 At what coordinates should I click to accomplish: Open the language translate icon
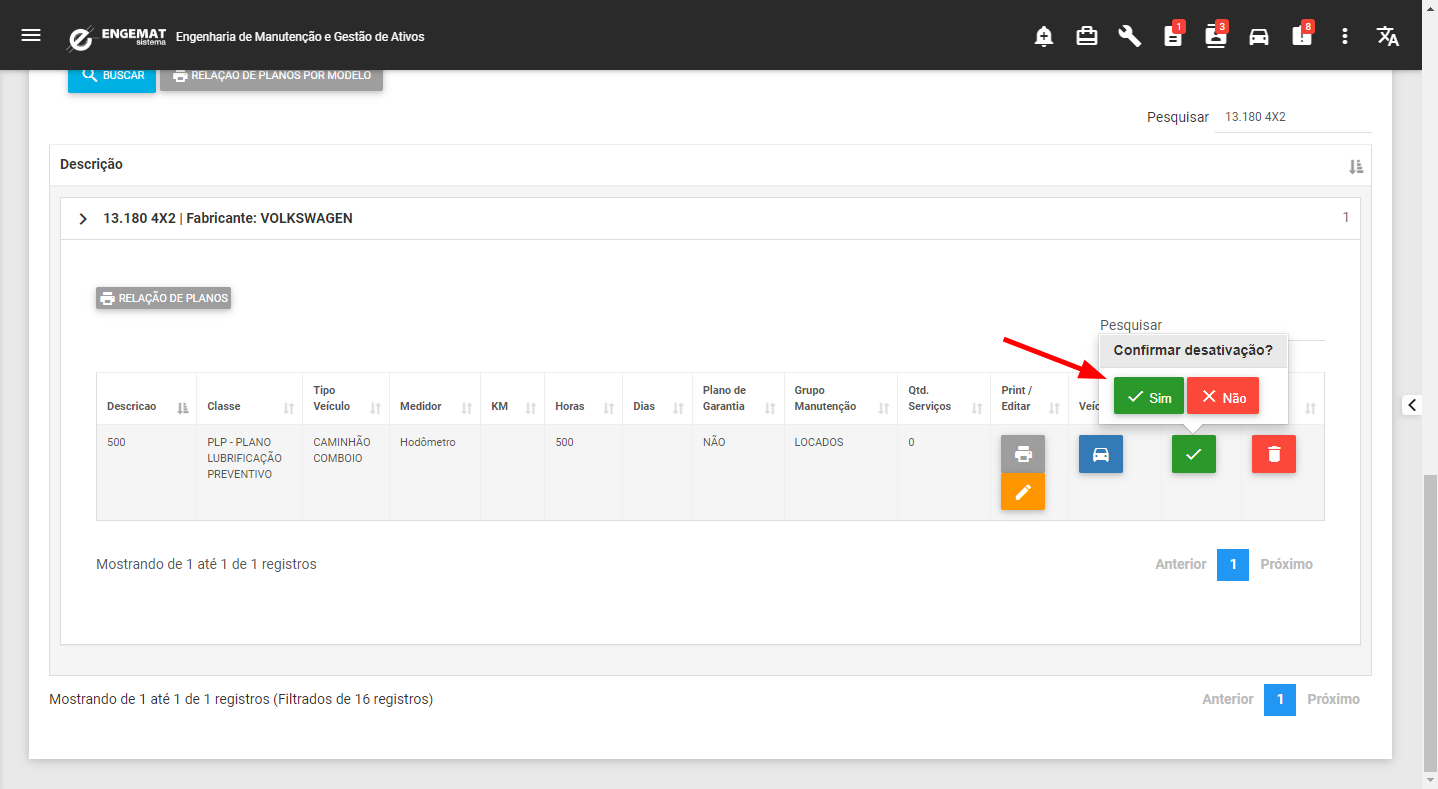1388,36
